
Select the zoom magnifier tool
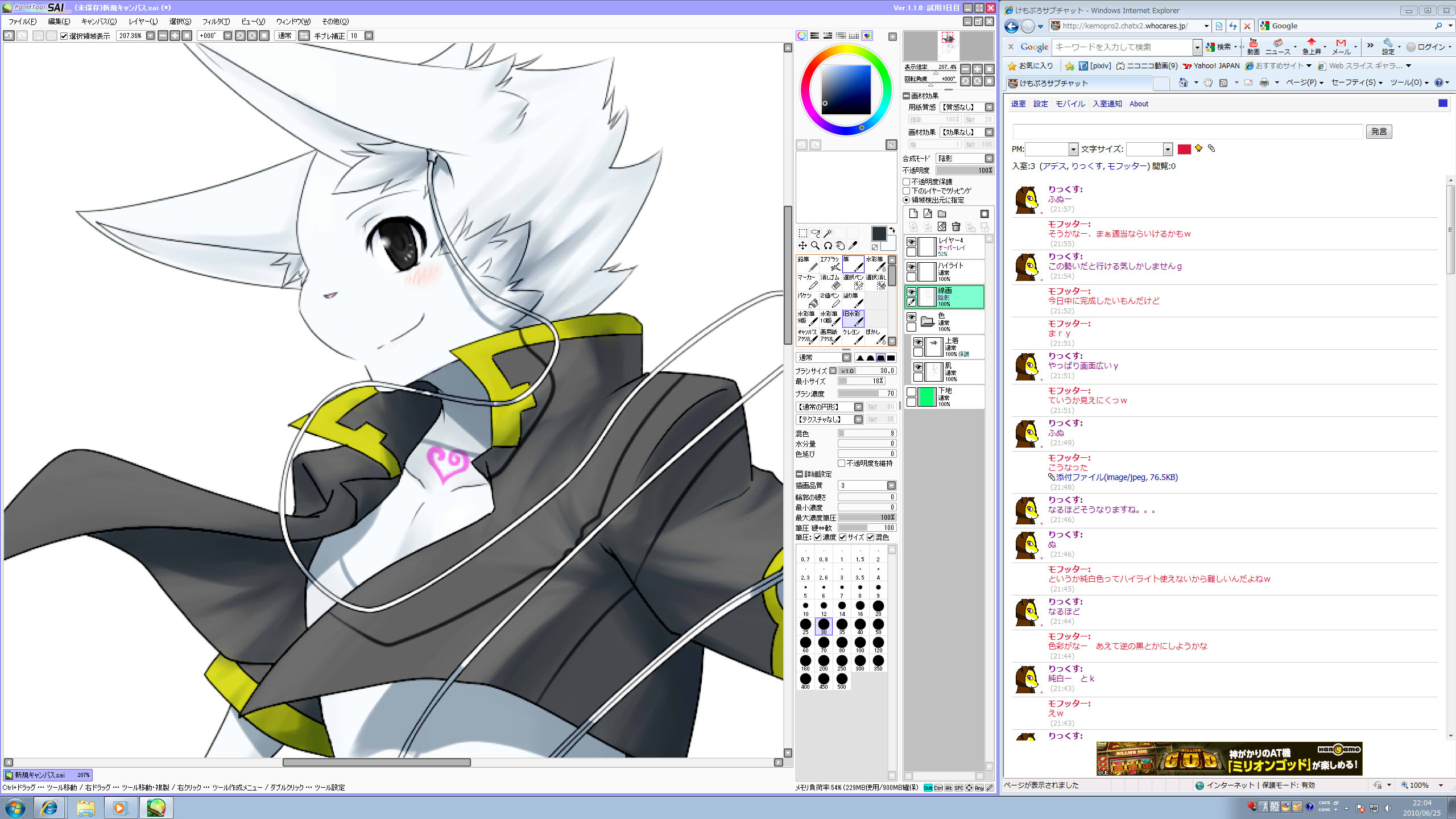815,246
